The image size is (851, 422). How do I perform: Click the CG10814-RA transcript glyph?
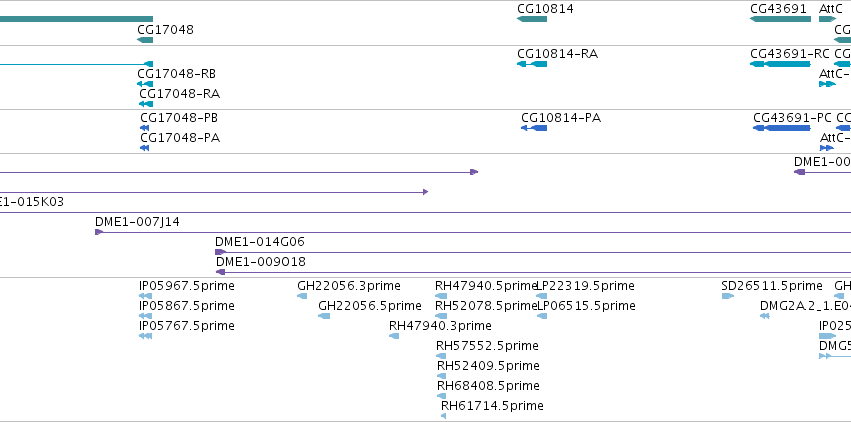532,64
